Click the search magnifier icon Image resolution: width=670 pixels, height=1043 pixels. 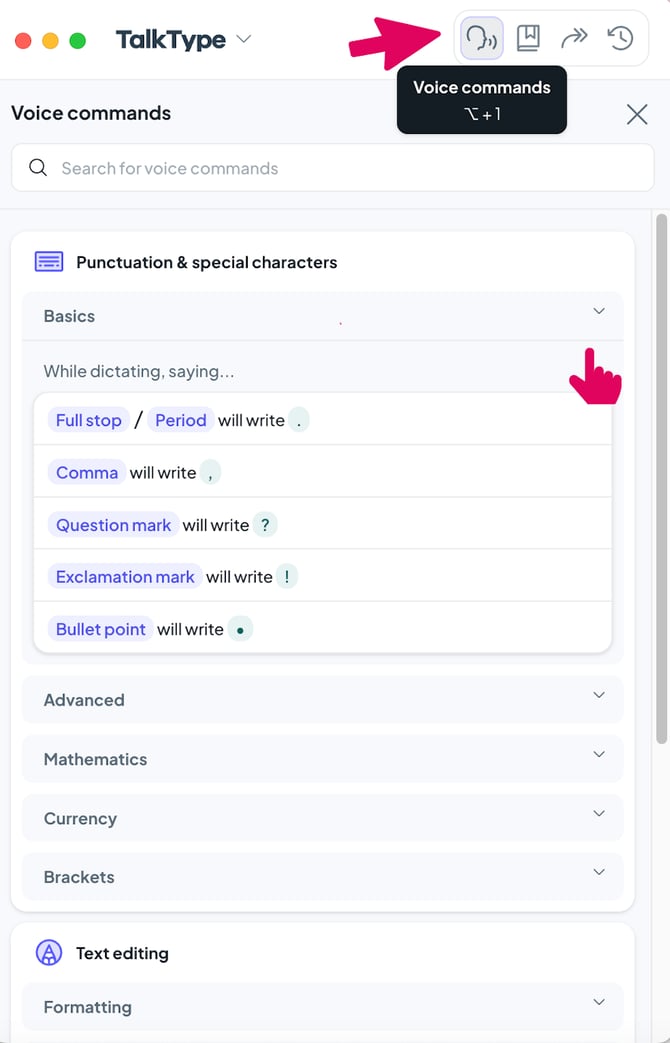(x=38, y=168)
